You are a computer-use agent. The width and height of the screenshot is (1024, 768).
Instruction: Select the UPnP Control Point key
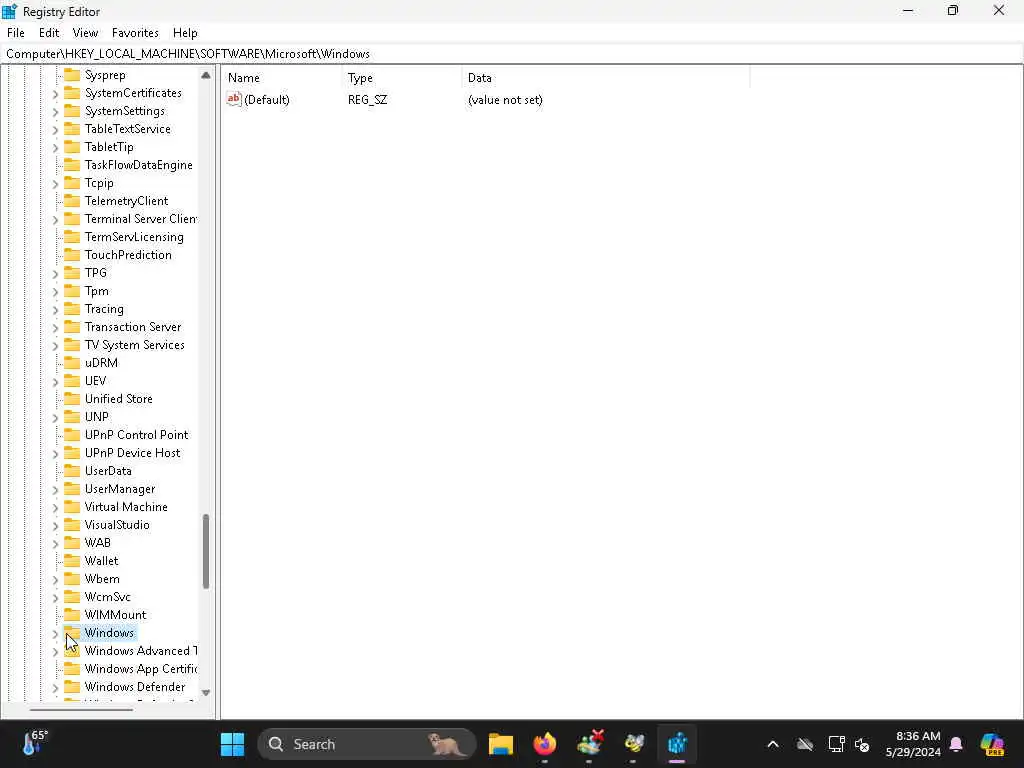(x=136, y=435)
